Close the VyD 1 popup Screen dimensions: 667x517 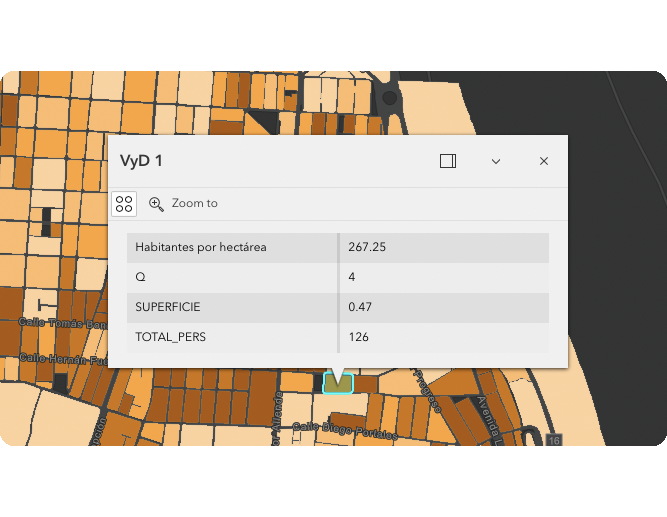544,161
